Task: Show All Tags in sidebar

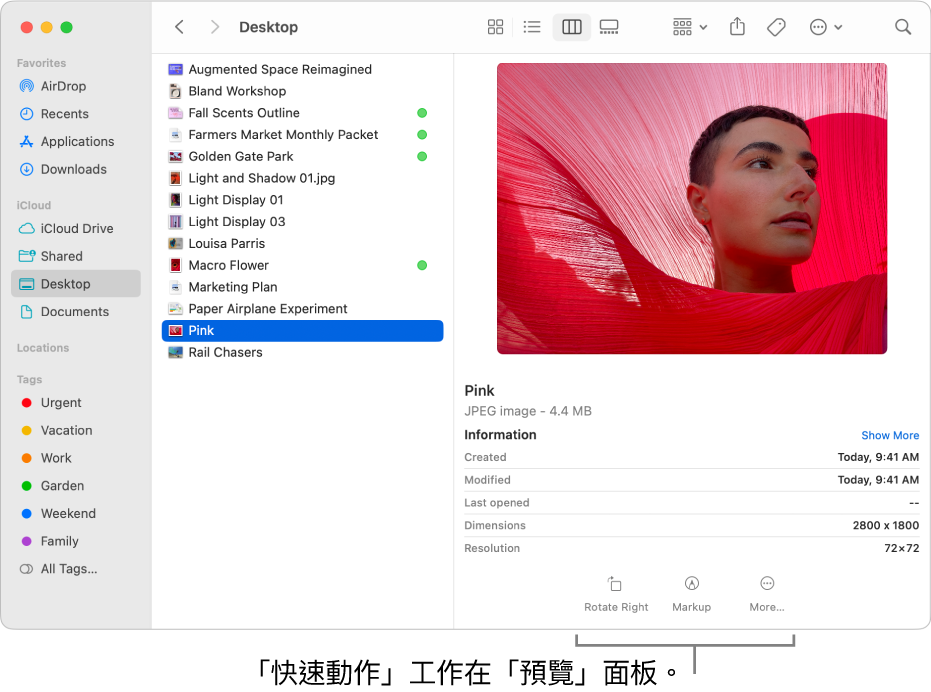Action: pyautogui.click(x=75, y=569)
